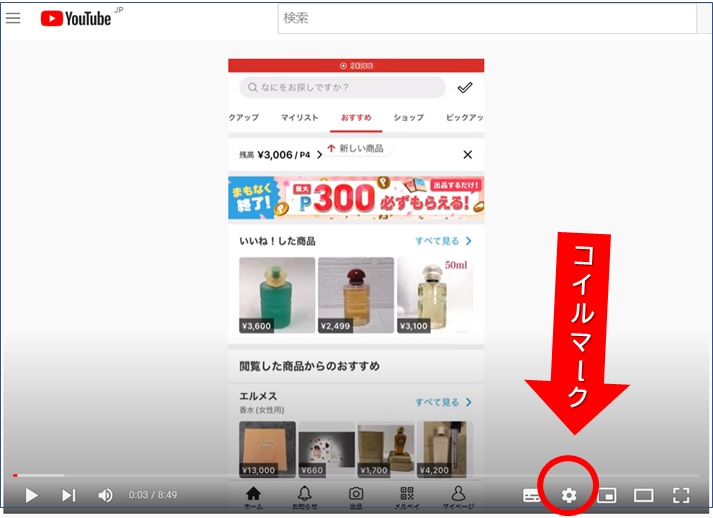Select the おすすめ tab
This screenshot has width=713, height=518.
355,118
